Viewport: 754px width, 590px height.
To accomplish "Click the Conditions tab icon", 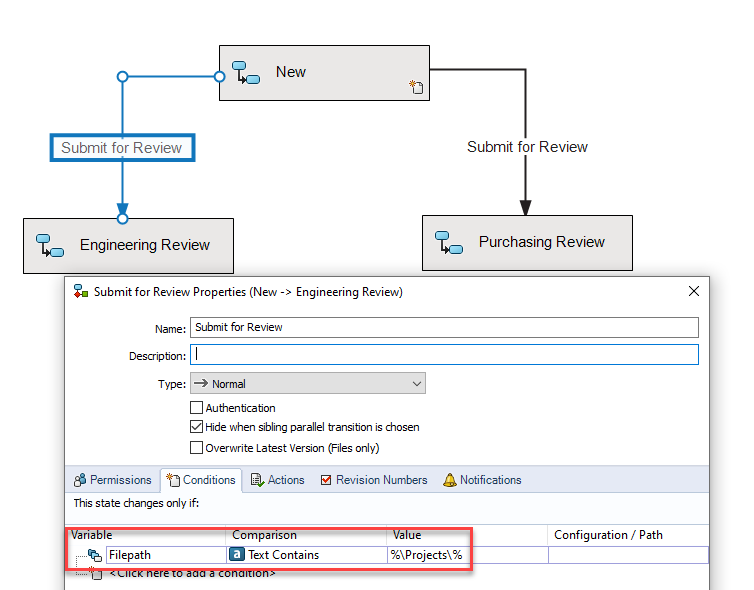I will [x=173, y=480].
